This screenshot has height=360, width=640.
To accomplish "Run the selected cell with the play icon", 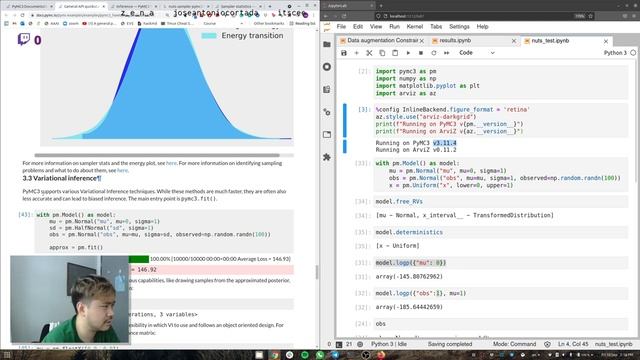I will coord(408,53).
